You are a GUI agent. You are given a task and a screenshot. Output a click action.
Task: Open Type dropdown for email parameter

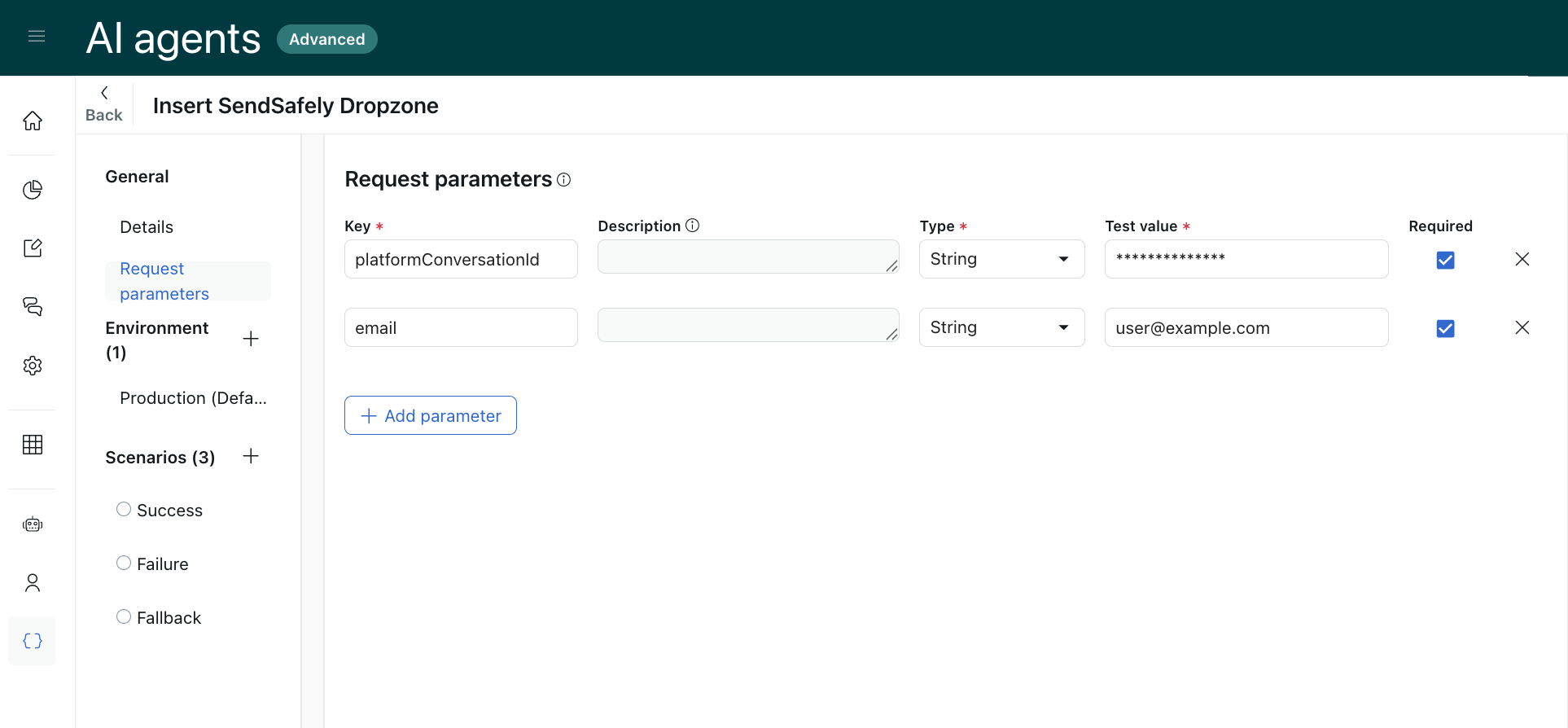pyautogui.click(x=1002, y=327)
